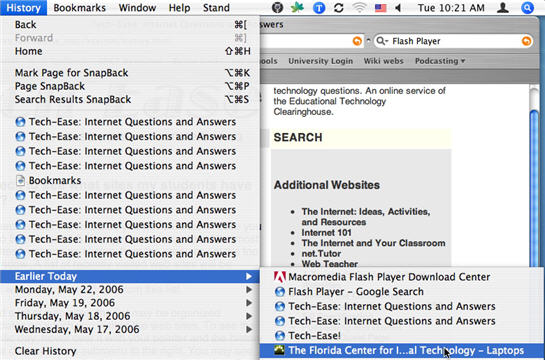The image size is (545, 360).
Task: Click the clock showing Tue 10:21 AM
Action: (451, 8)
